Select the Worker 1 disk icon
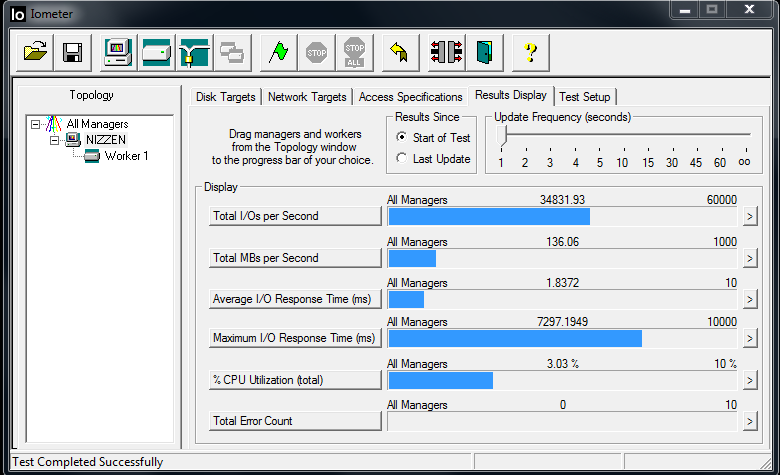The width and height of the screenshot is (780, 475). (92, 156)
